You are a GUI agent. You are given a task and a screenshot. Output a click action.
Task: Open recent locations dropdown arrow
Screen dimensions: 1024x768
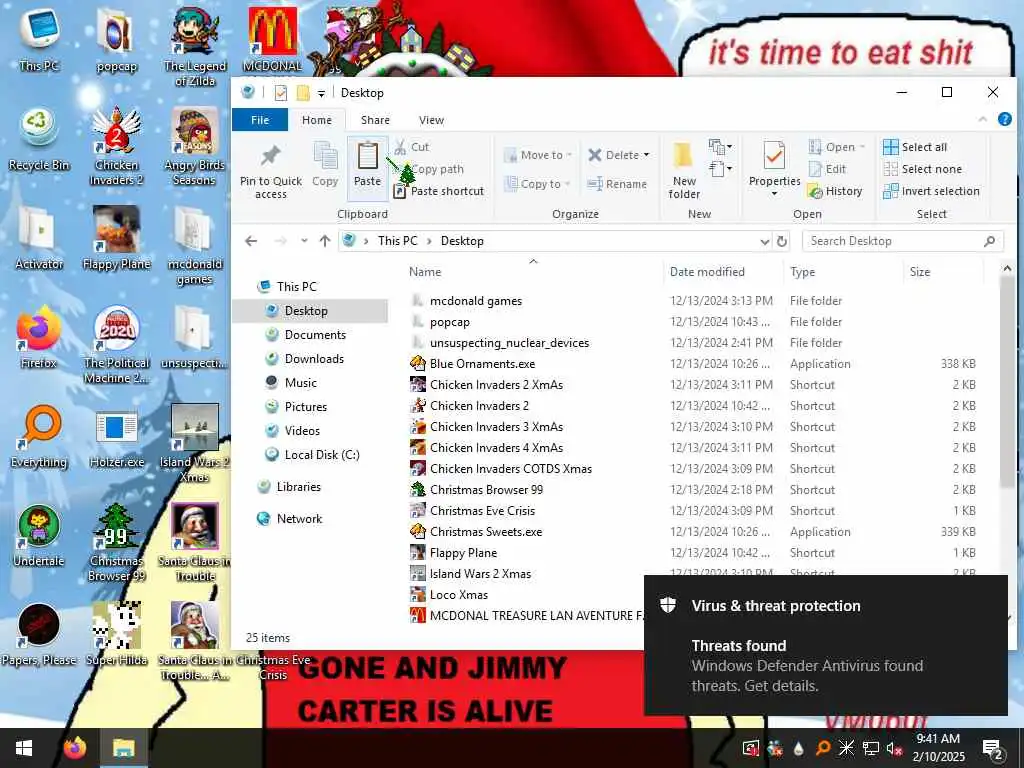pos(304,241)
